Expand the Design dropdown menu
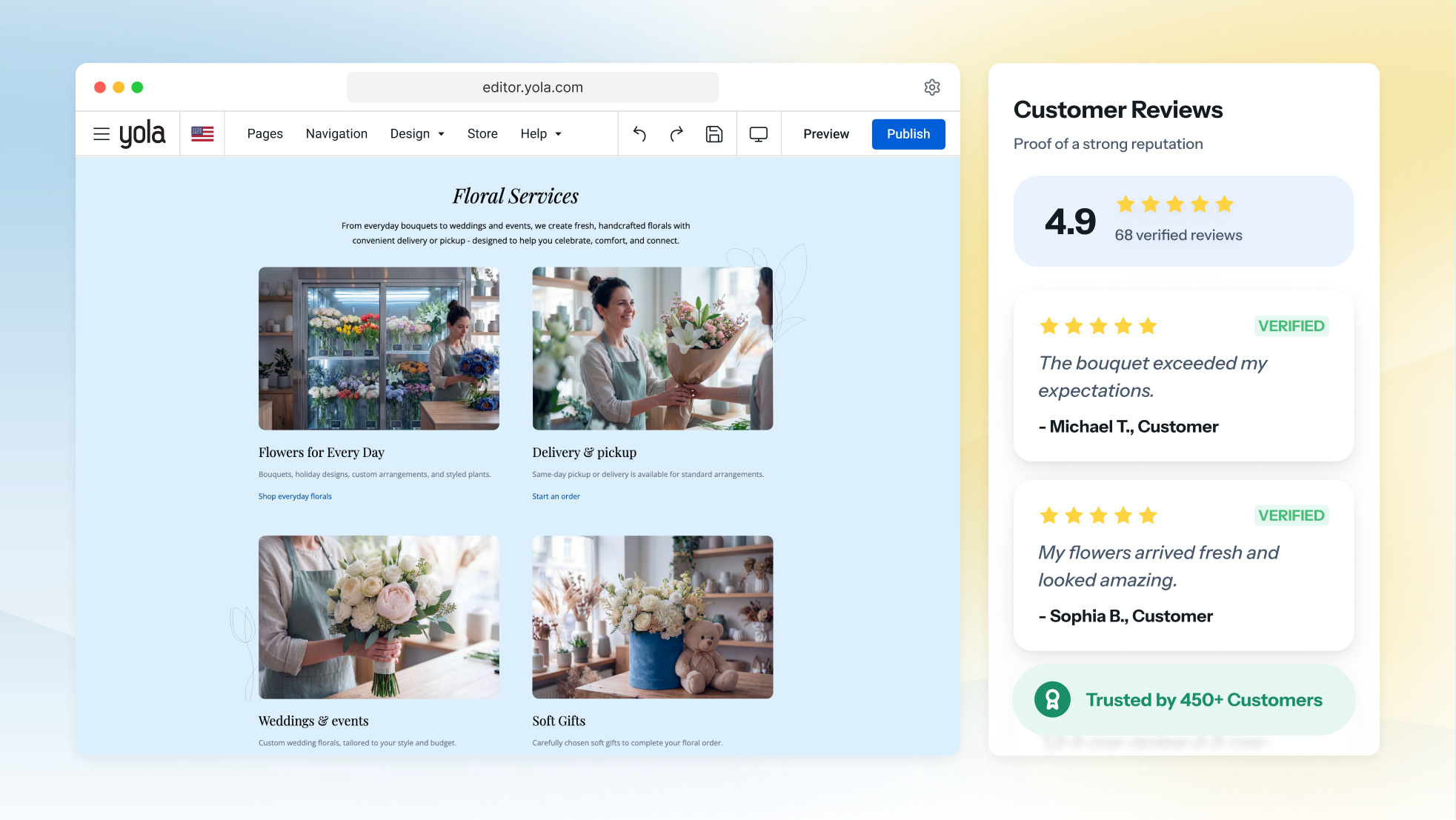The height and width of the screenshot is (820, 1456). pyautogui.click(x=417, y=134)
